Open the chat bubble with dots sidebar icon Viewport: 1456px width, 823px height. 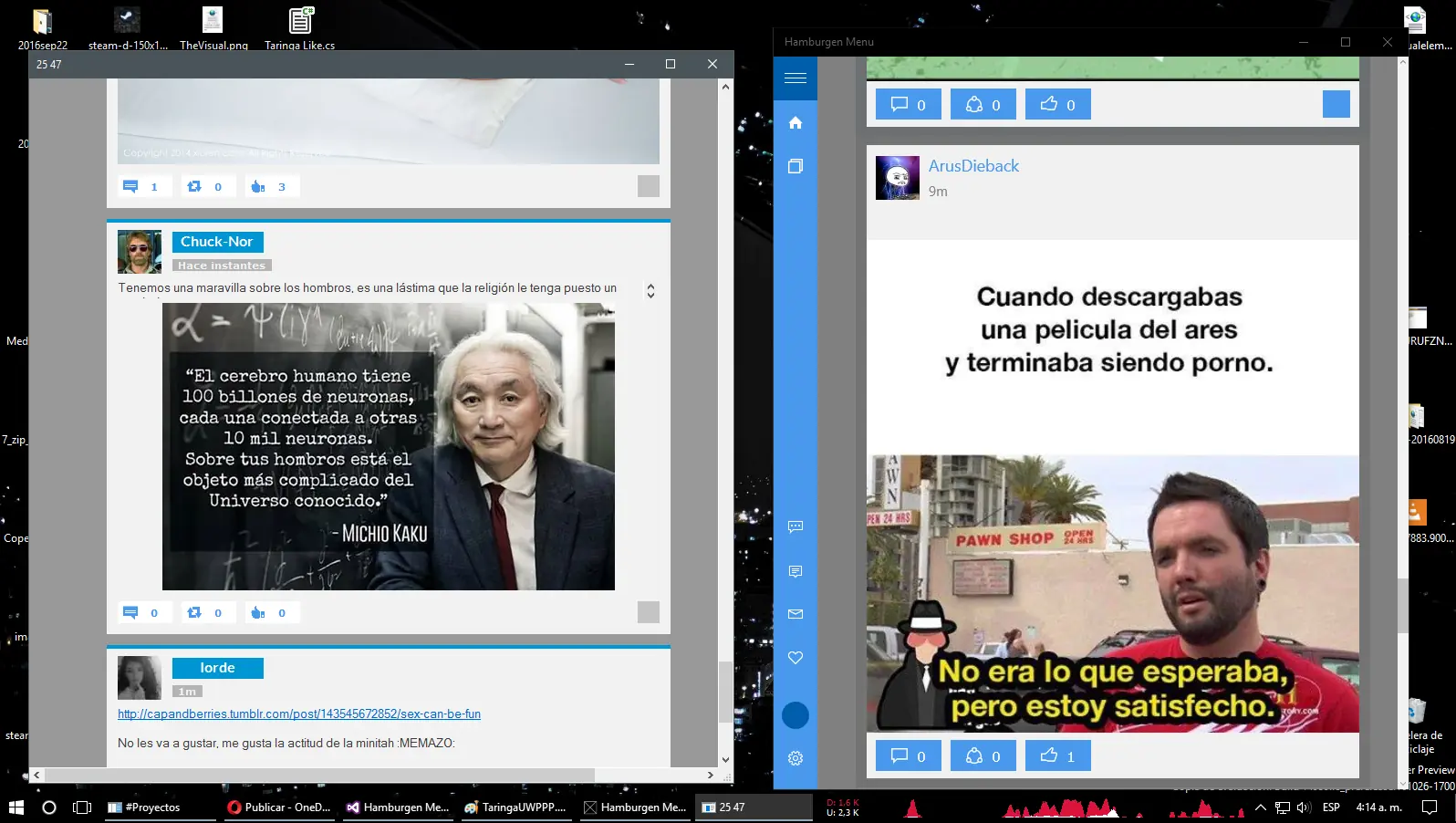pyautogui.click(x=796, y=526)
